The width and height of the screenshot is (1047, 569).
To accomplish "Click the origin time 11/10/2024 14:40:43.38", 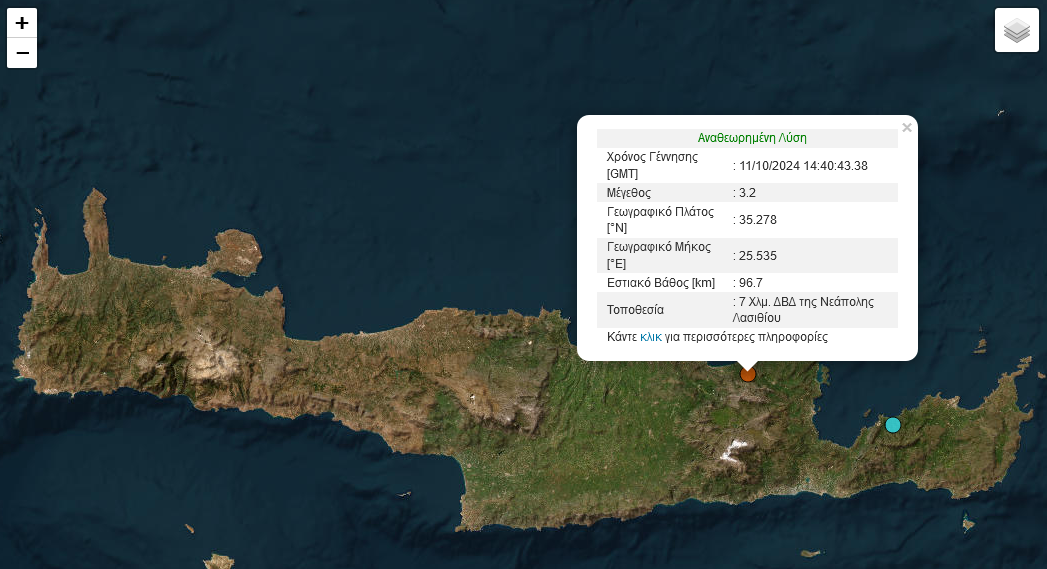I will point(803,166).
